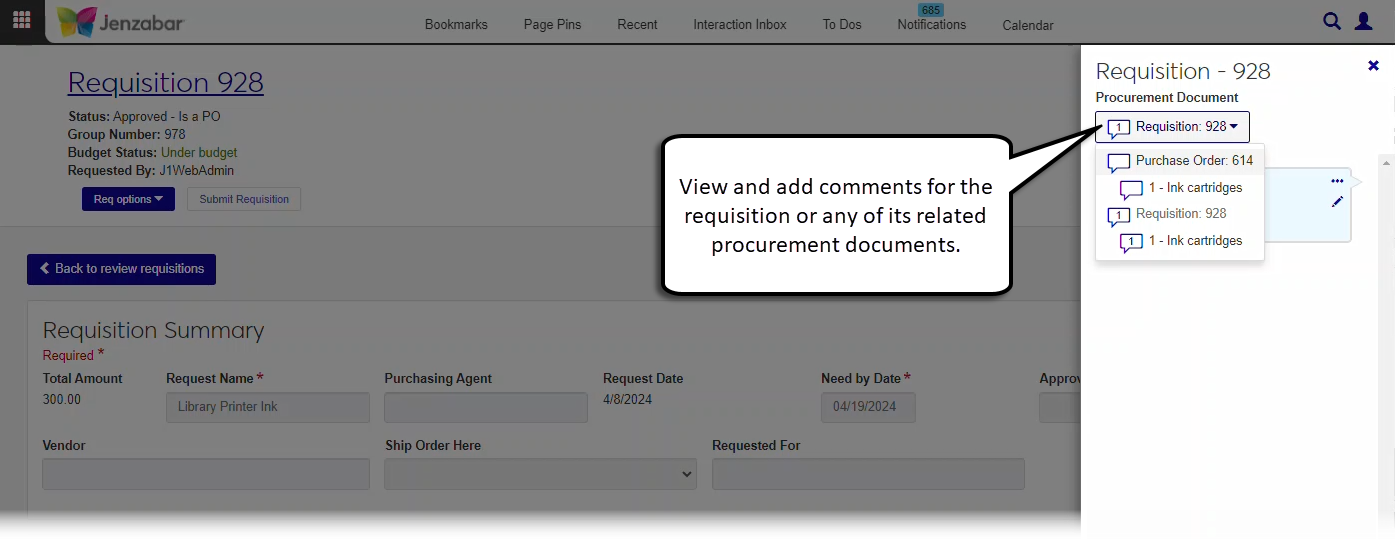The height and width of the screenshot is (540, 1395).
Task: Select Requisition: 928 in the dropdown list
Action: click(1180, 214)
